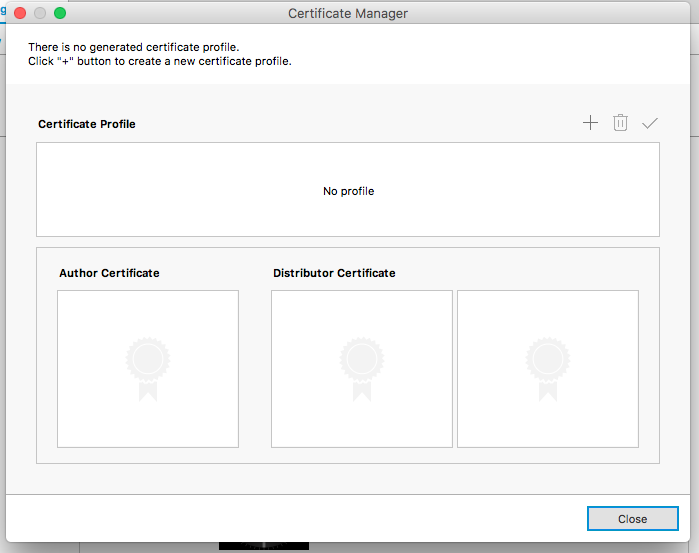Click blank area left of the Close button

(300, 518)
